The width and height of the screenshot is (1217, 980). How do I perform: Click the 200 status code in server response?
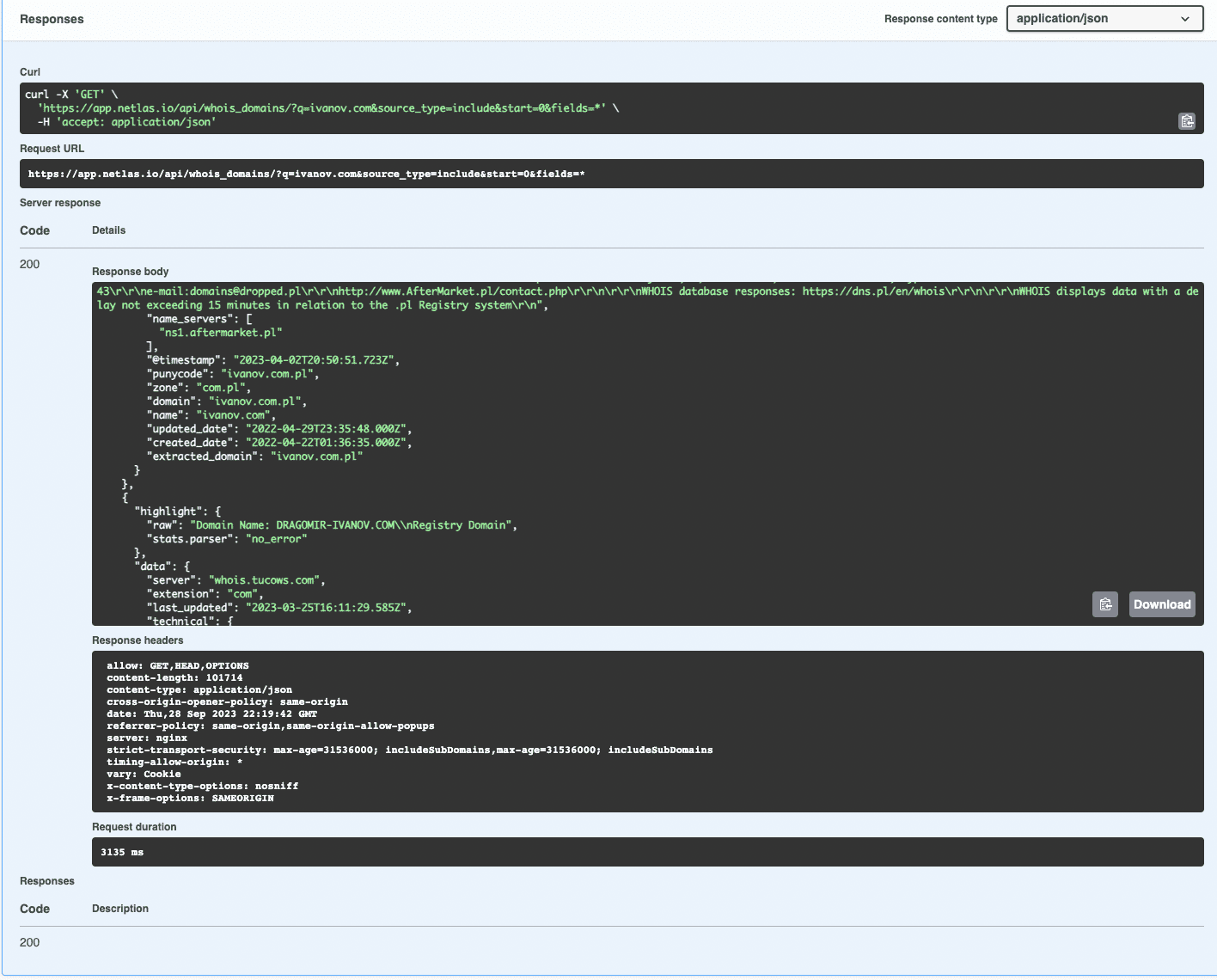coord(29,264)
